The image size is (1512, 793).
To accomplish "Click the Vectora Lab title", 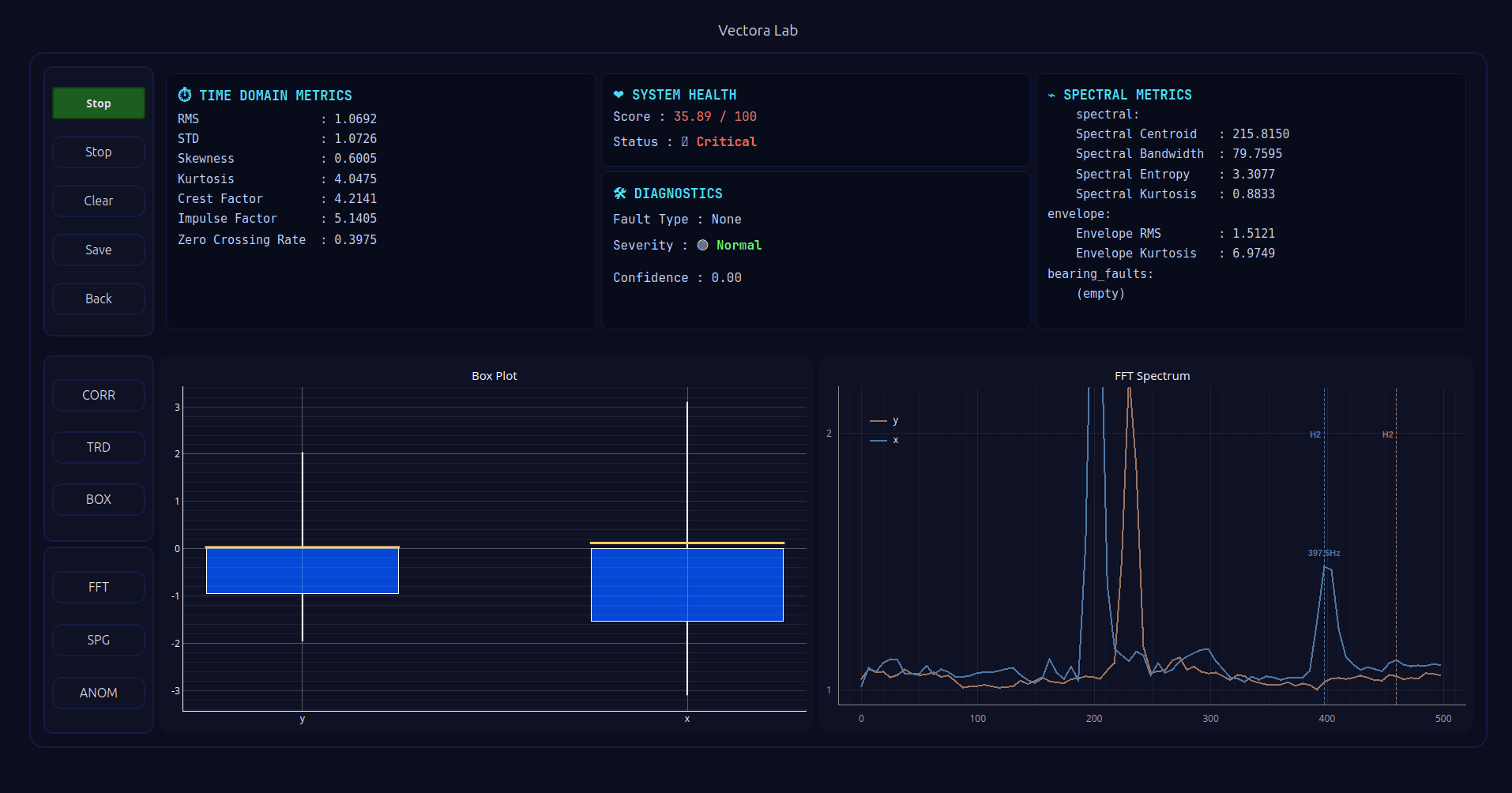I will pyautogui.click(x=758, y=31).
